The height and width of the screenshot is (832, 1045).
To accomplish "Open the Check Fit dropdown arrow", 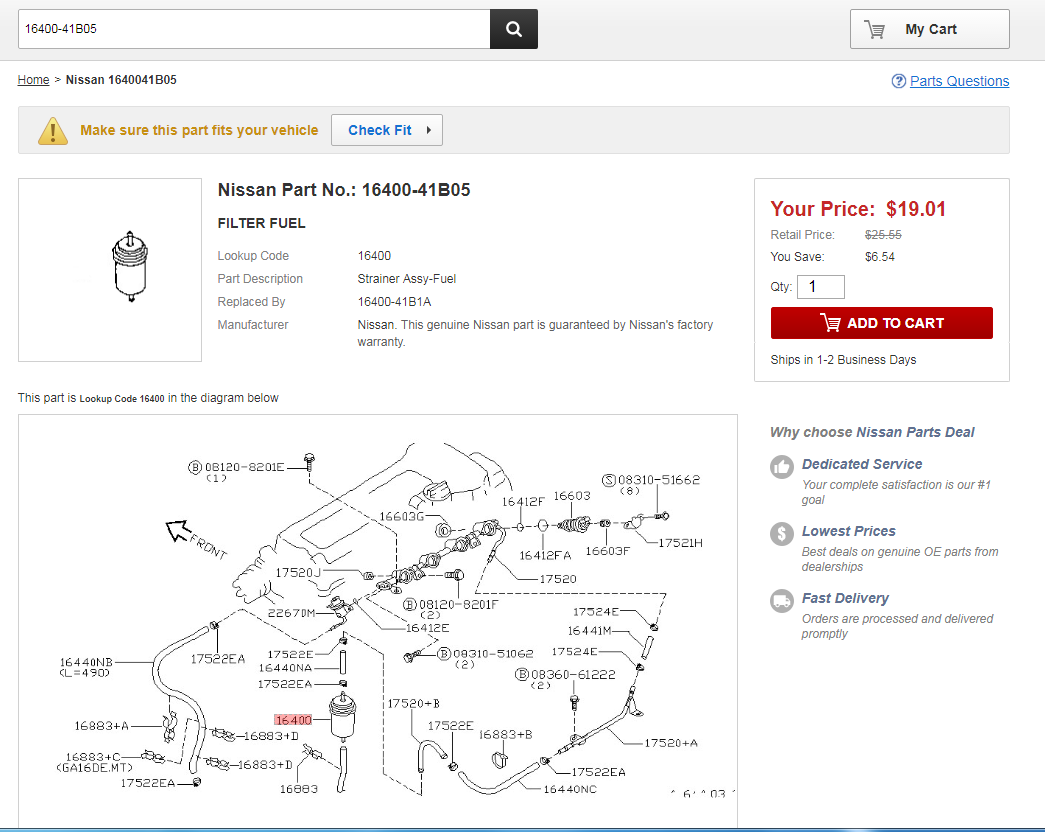I will click(429, 130).
